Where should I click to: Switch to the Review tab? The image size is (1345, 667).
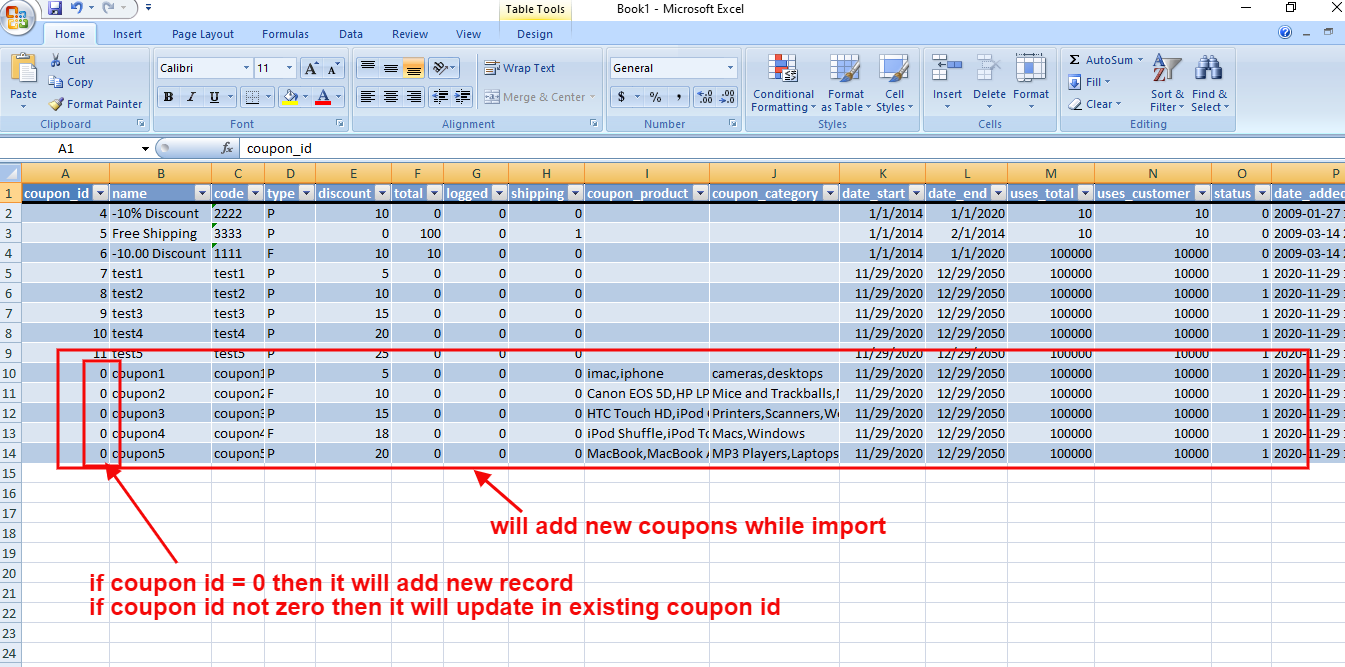(x=410, y=34)
